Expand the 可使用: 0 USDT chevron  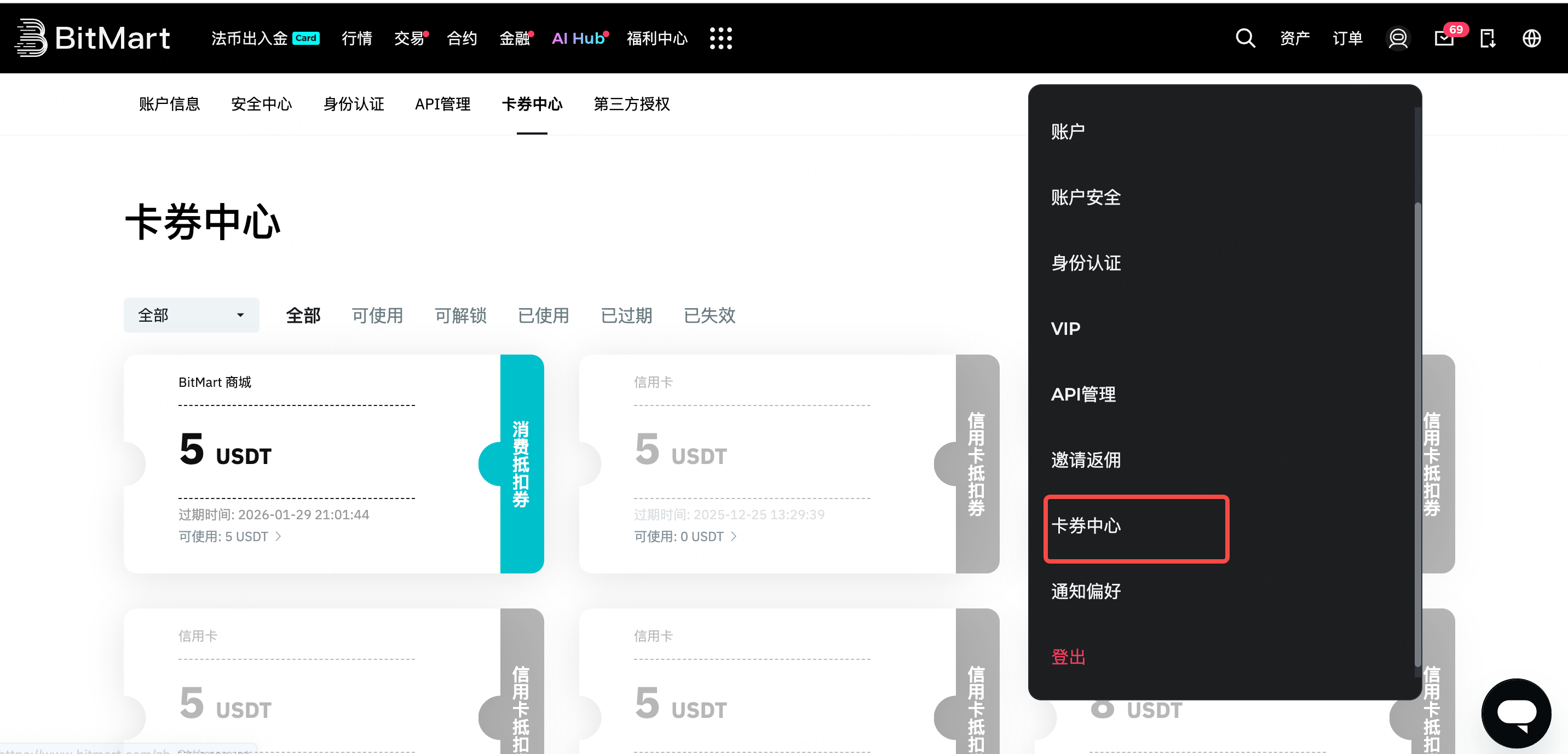(734, 536)
